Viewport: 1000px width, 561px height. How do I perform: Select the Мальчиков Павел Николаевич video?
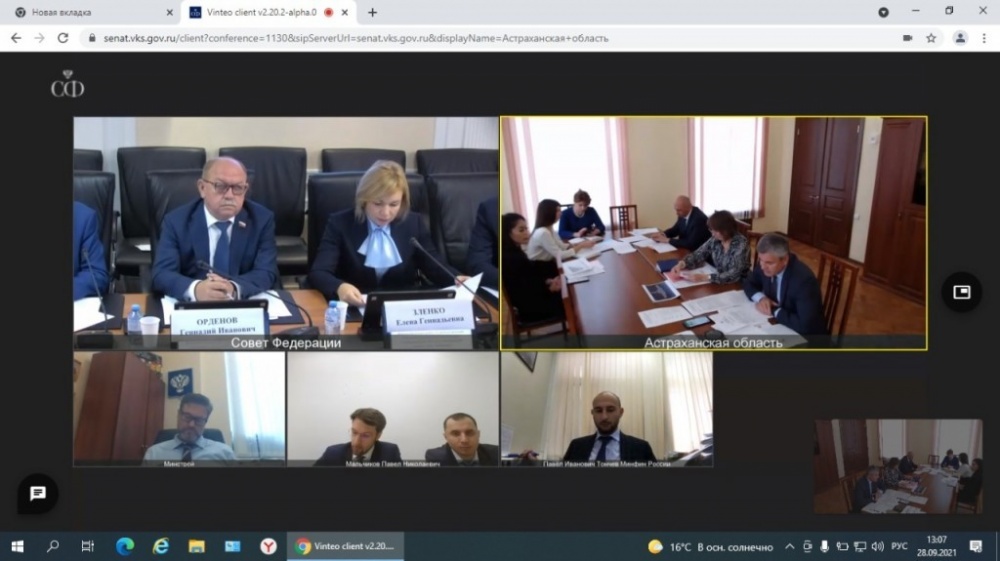(x=393, y=409)
